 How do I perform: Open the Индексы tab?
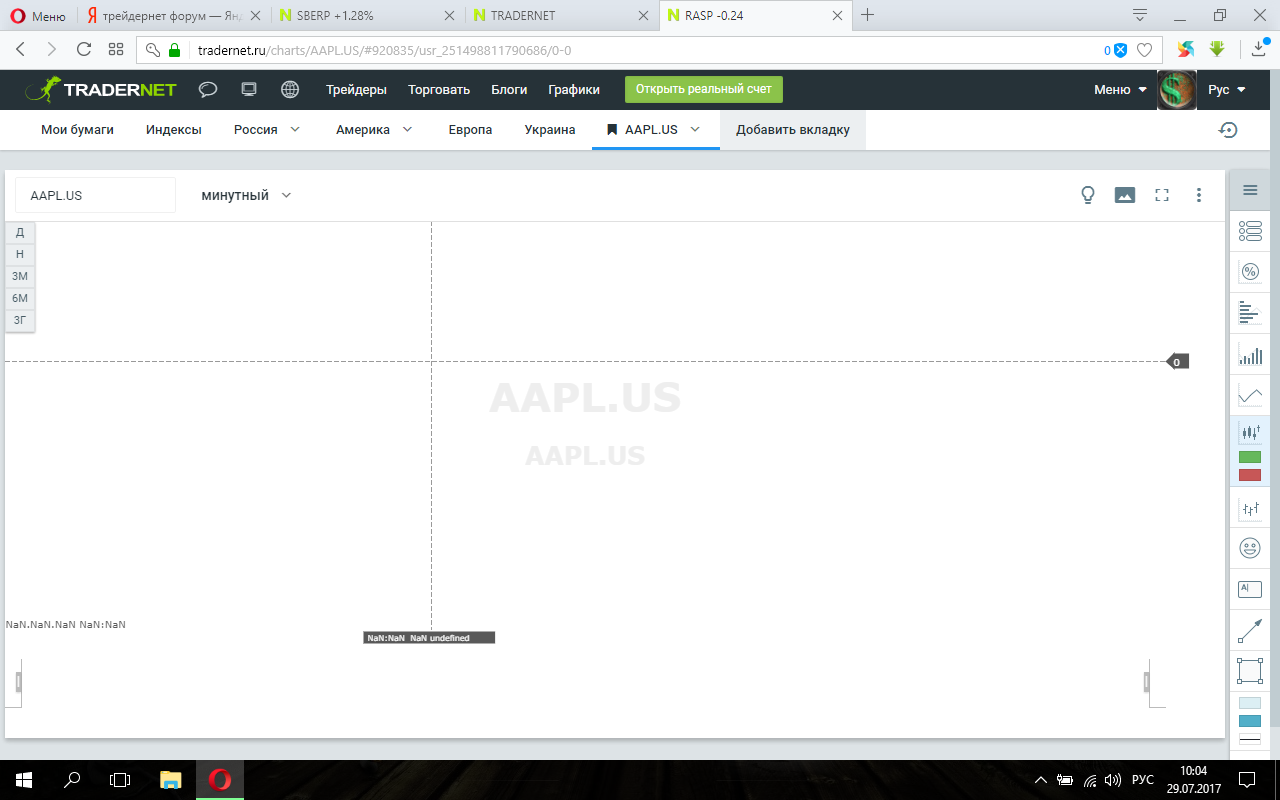174,129
